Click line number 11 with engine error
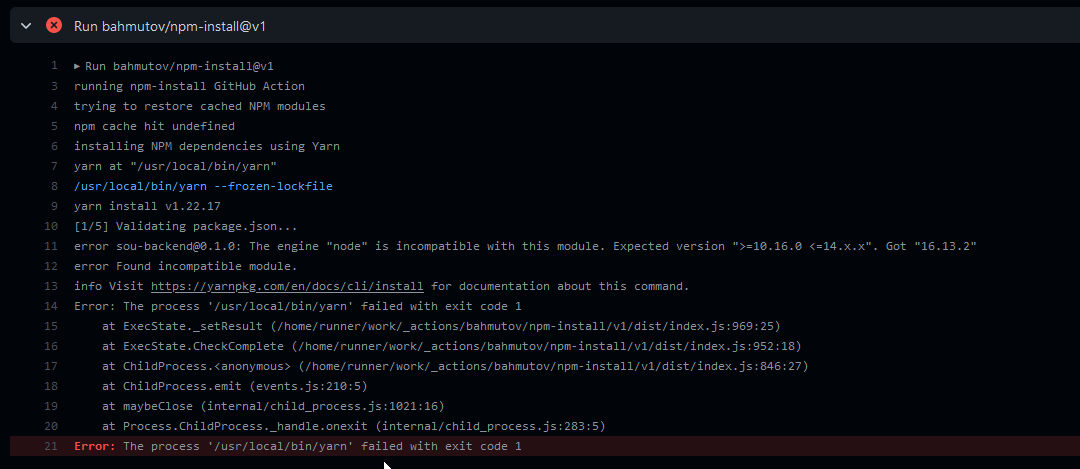This screenshot has width=1080, height=469. click(51, 246)
